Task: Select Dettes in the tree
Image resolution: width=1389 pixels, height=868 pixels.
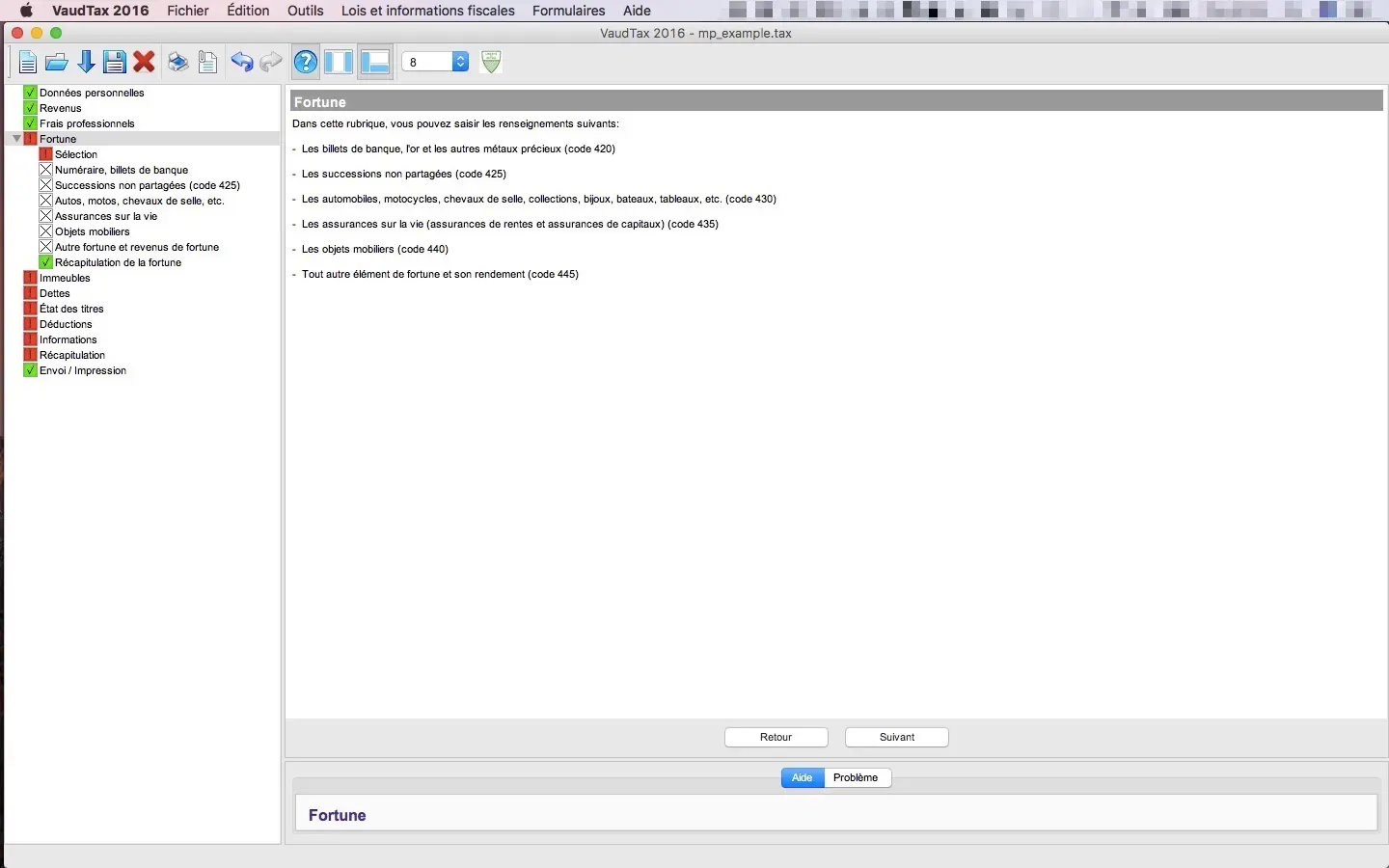Action: 55,293
